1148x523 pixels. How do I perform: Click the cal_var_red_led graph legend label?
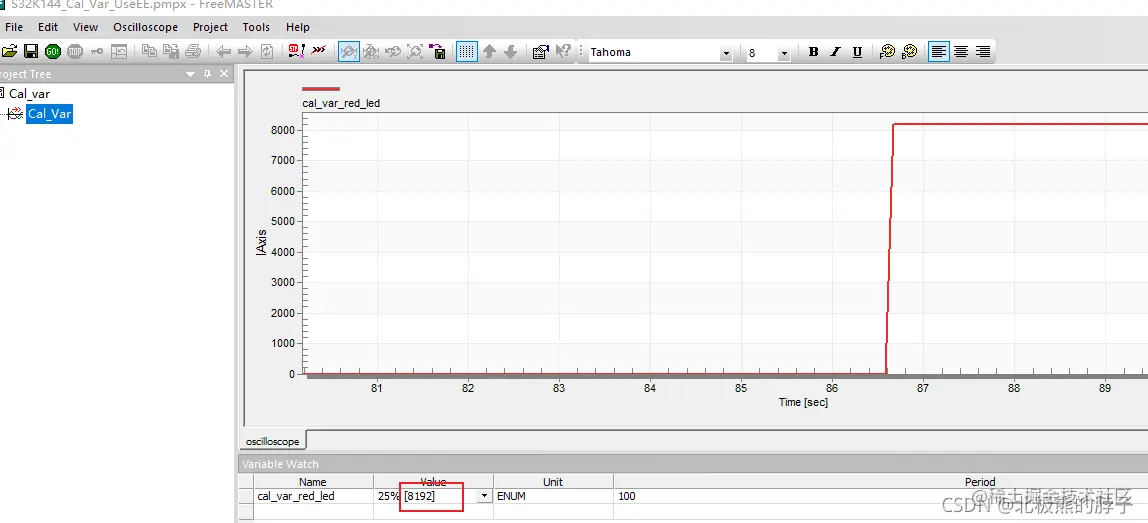(341, 103)
